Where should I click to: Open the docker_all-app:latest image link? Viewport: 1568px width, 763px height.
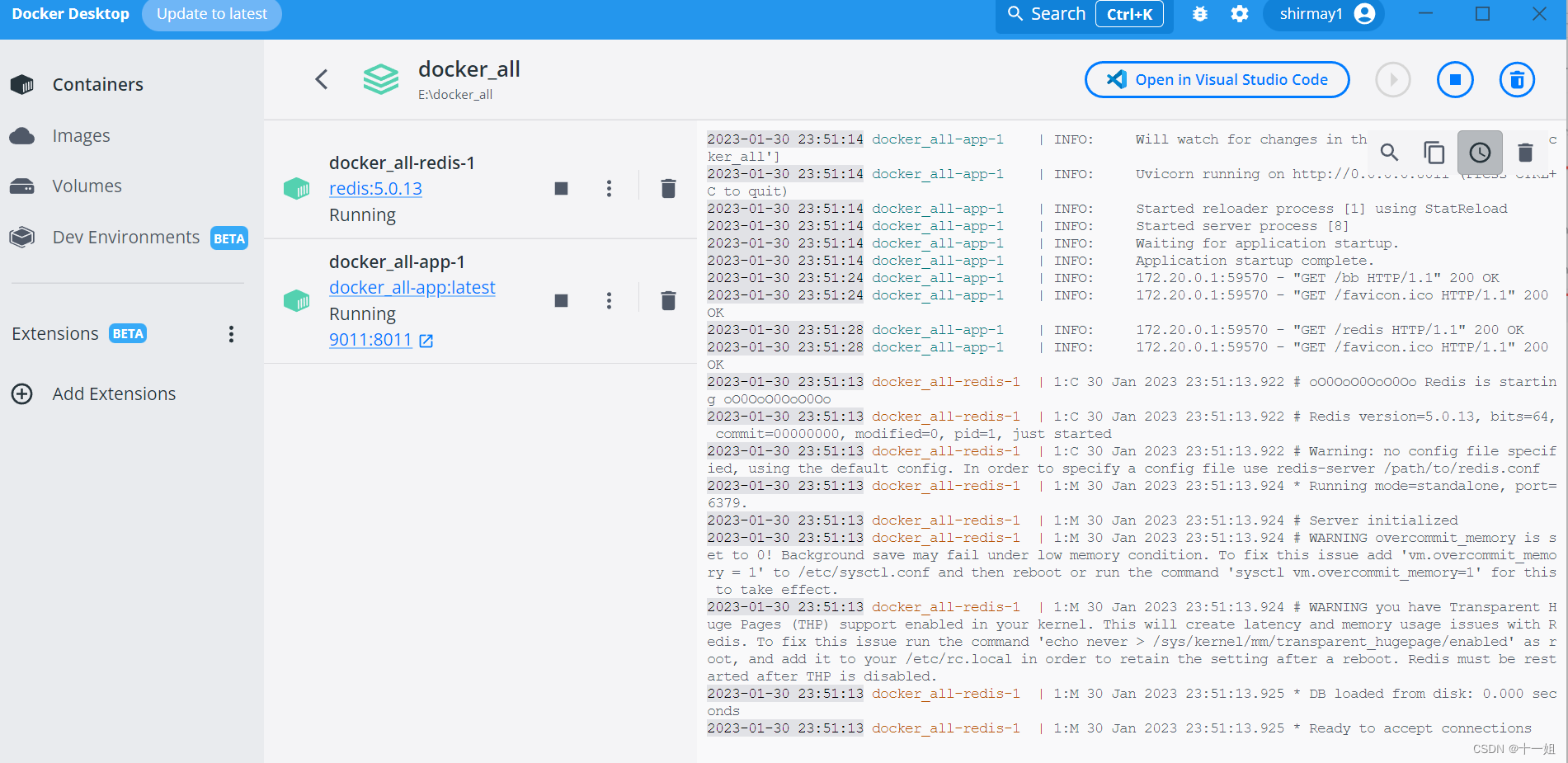click(412, 288)
